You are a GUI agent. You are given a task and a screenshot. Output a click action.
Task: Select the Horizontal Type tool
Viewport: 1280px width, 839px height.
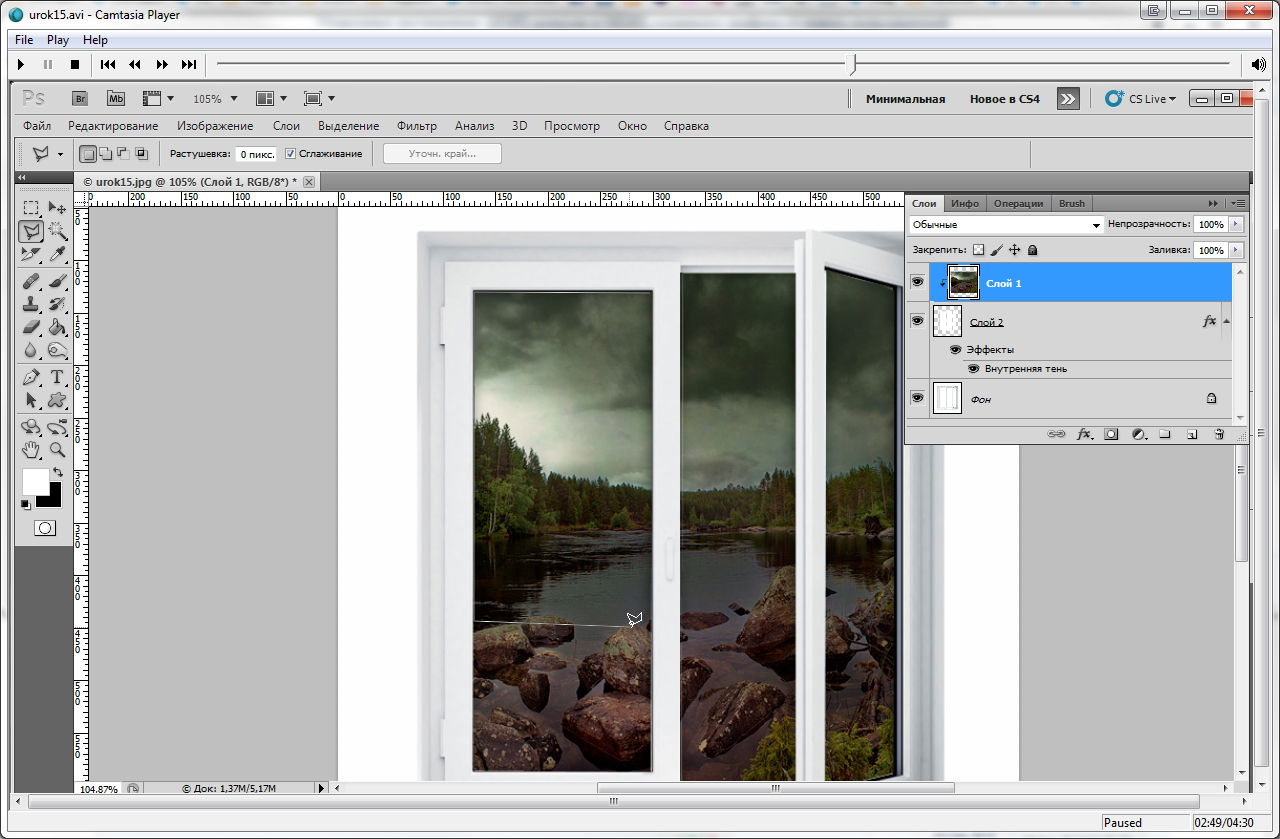[x=58, y=377]
